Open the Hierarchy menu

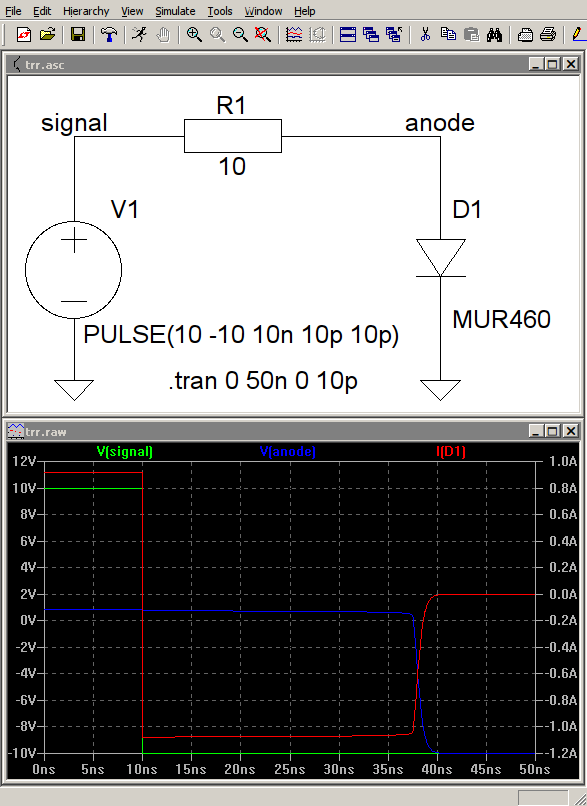click(x=86, y=11)
